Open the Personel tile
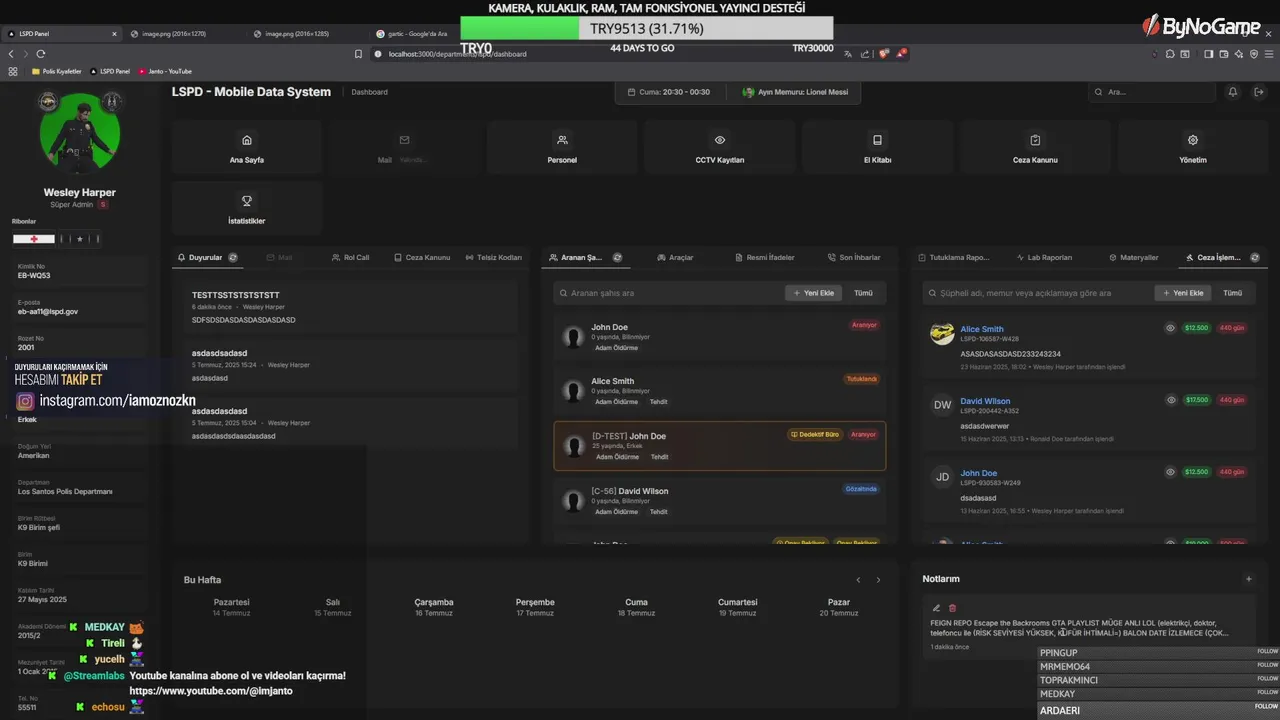 (562, 148)
